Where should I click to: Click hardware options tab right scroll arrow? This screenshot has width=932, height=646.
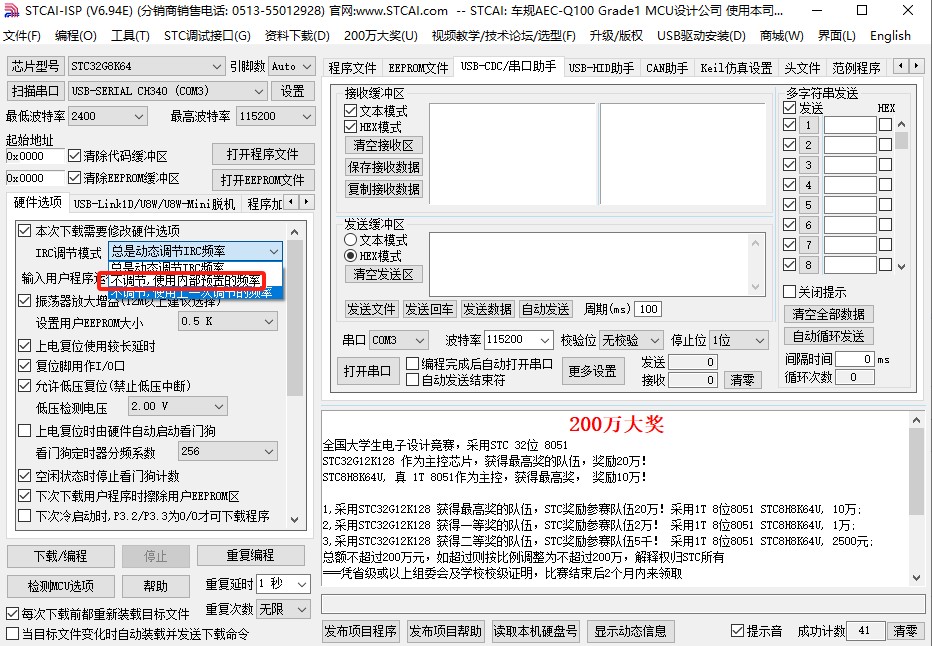[x=307, y=202]
